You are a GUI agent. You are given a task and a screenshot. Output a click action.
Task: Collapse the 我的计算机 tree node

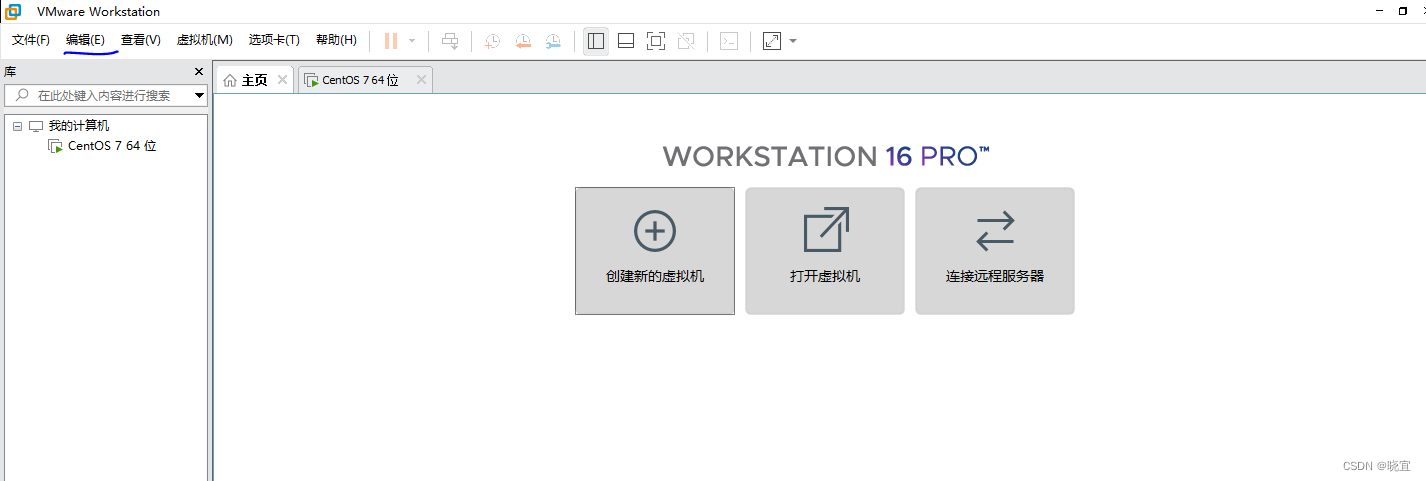coord(17,126)
